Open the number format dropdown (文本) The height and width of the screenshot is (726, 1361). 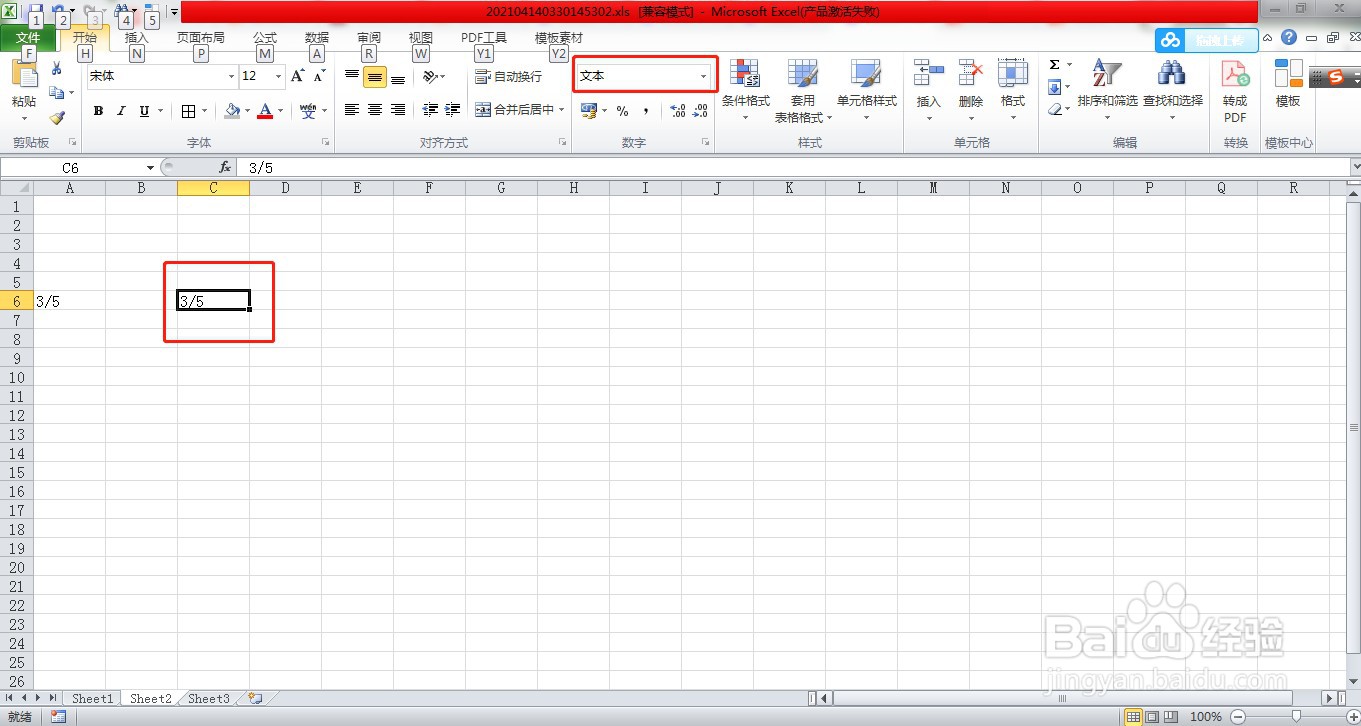pyautogui.click(x=703, y=76)
